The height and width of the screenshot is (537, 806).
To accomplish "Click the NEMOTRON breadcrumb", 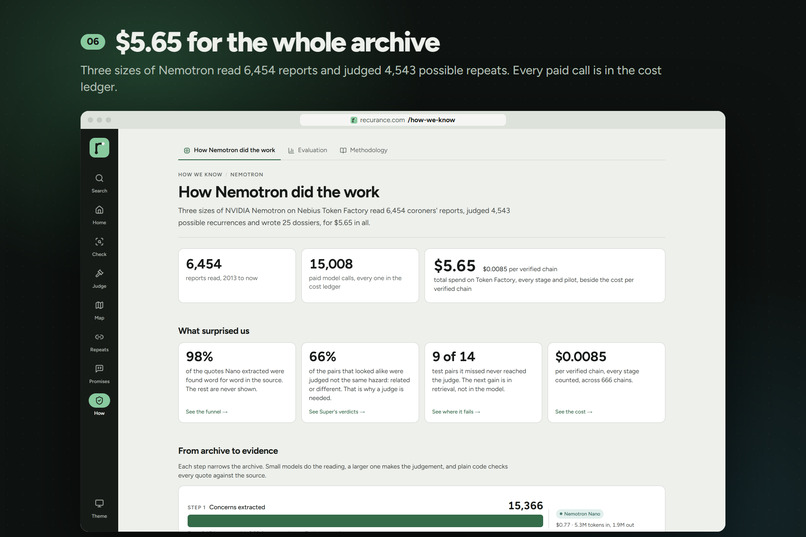I will [247, 175].
